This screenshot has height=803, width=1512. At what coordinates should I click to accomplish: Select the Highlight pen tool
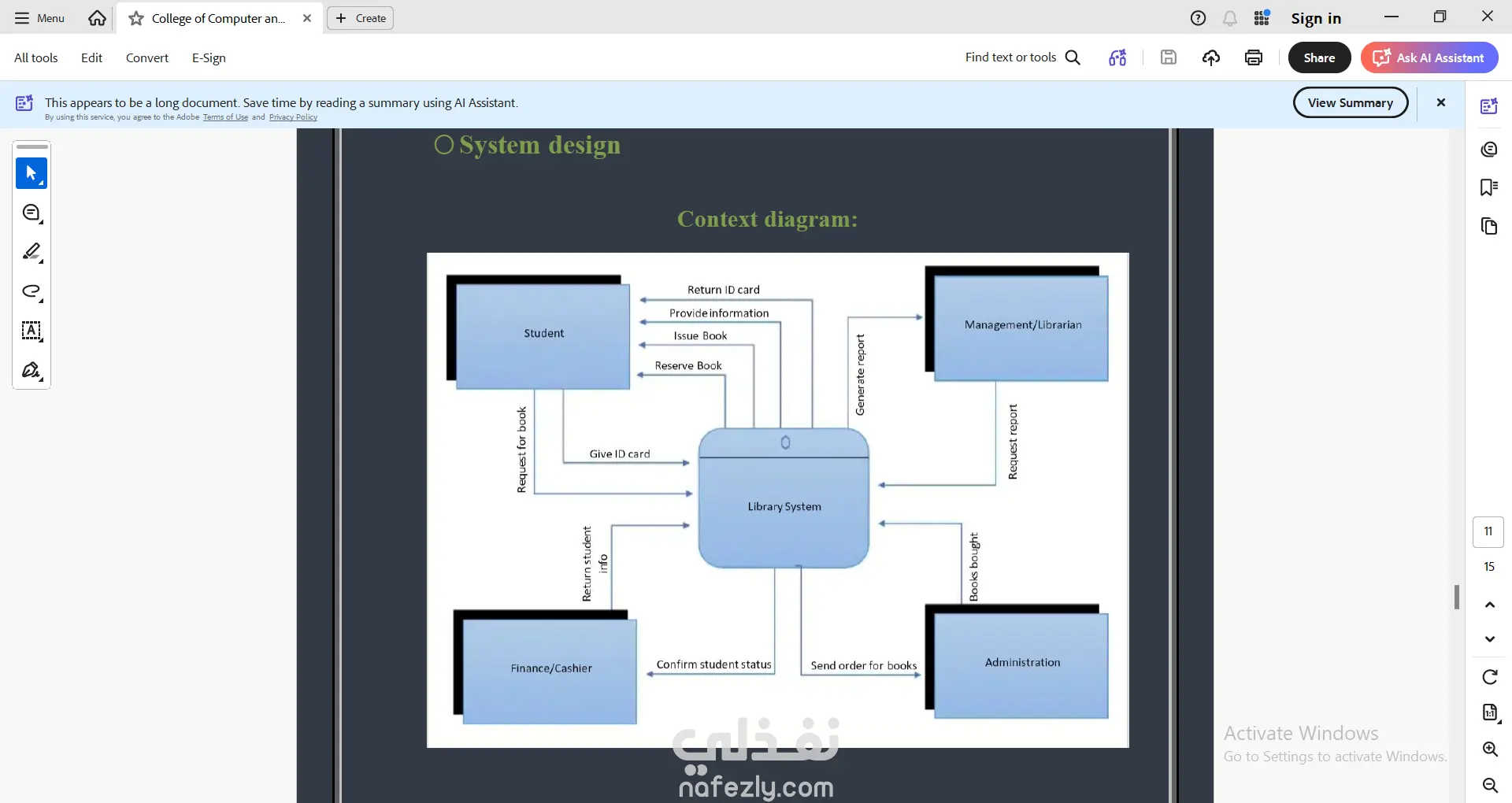click(31, 252)
